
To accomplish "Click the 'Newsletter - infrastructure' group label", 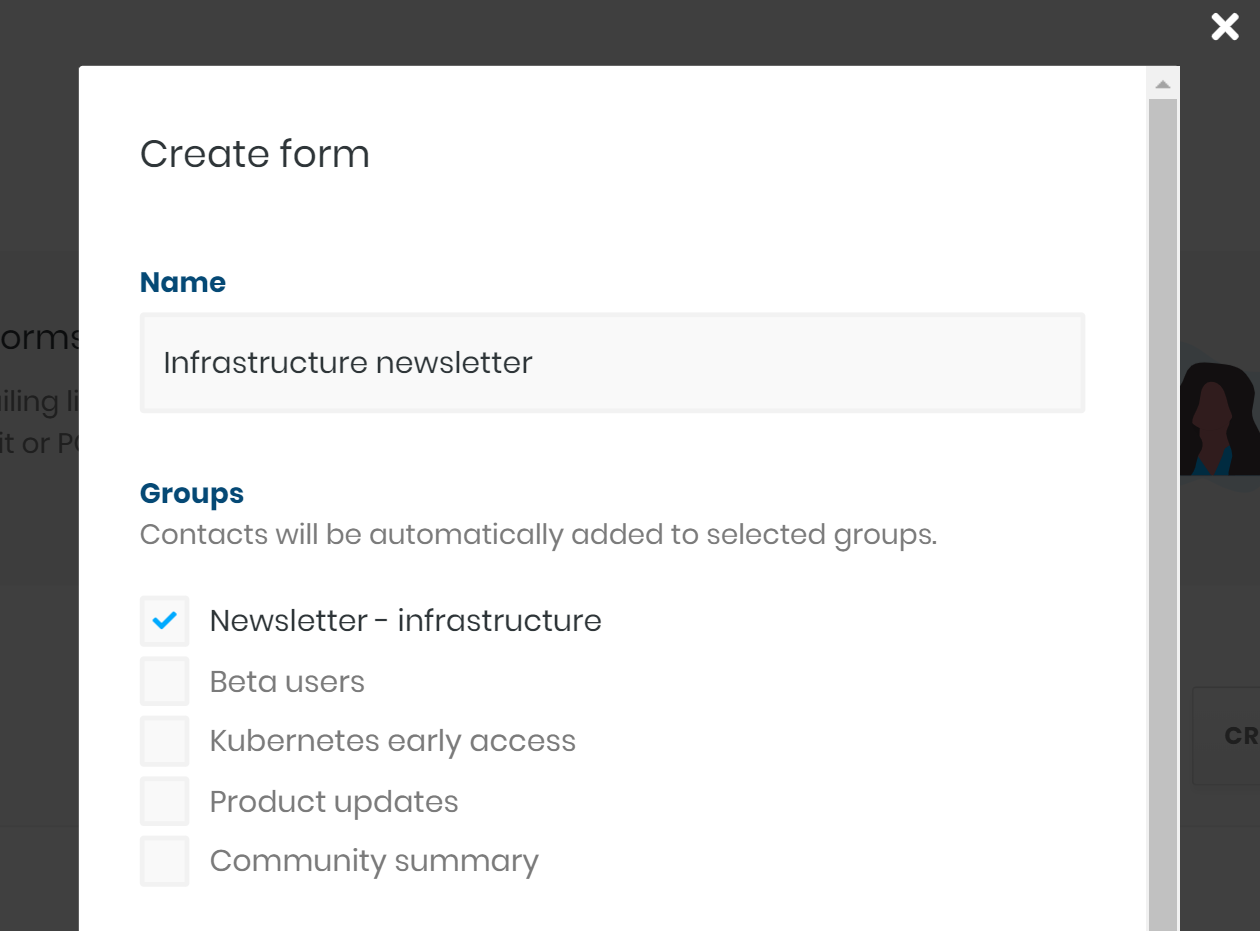I will point(405,621).
